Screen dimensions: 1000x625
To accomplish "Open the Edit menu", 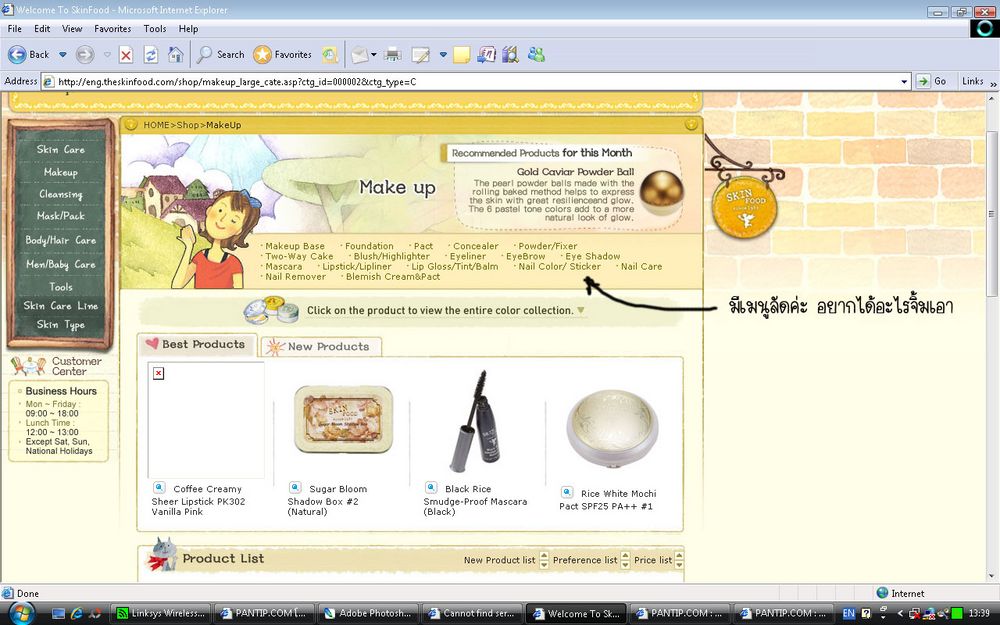I will (42, 29).
